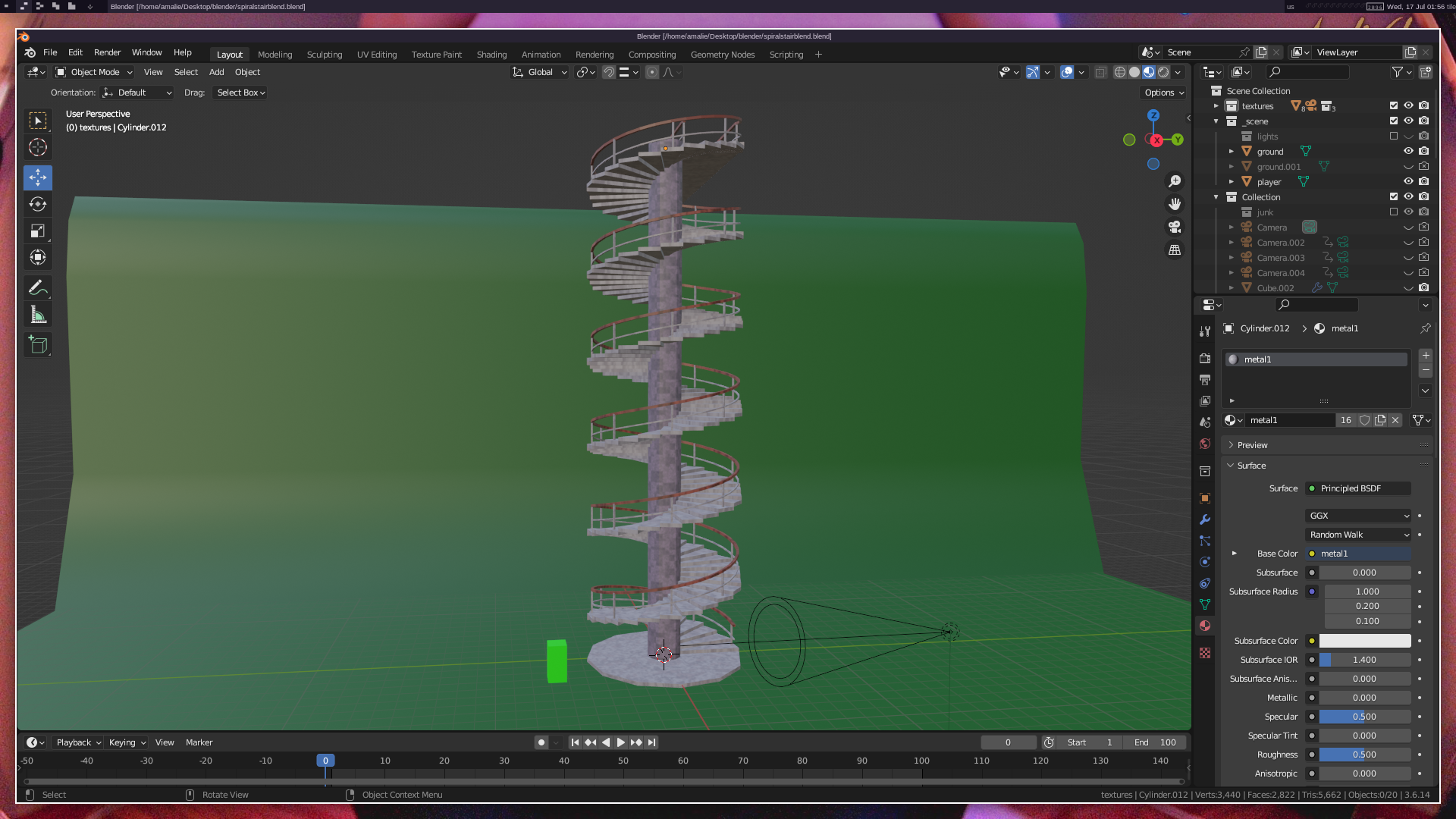Select the Rotate tool in toolbar
1456x819 pixels.
click(x=38, y=204)
